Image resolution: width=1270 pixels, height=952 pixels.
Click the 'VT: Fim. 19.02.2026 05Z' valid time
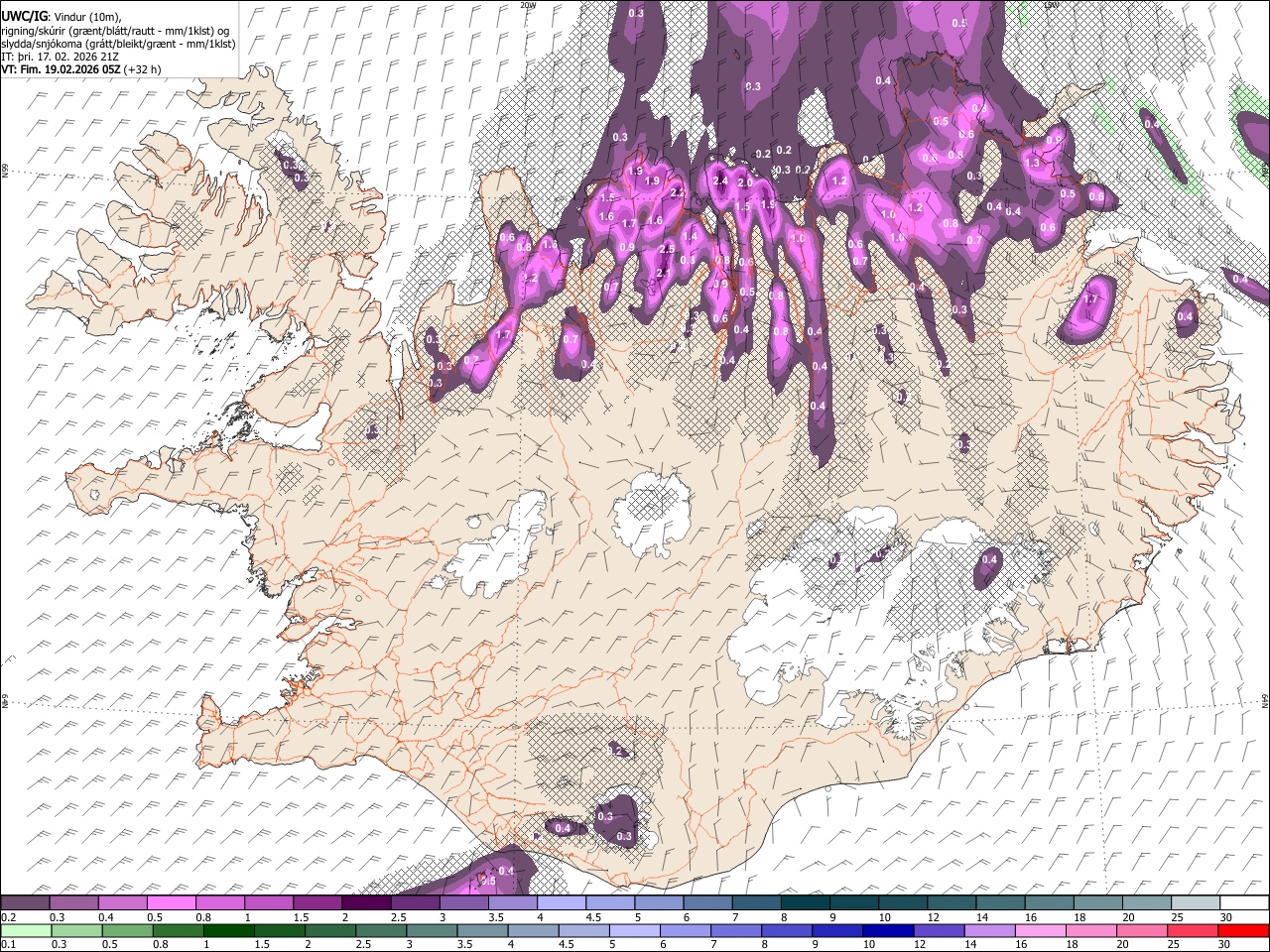tap(61, 69)
